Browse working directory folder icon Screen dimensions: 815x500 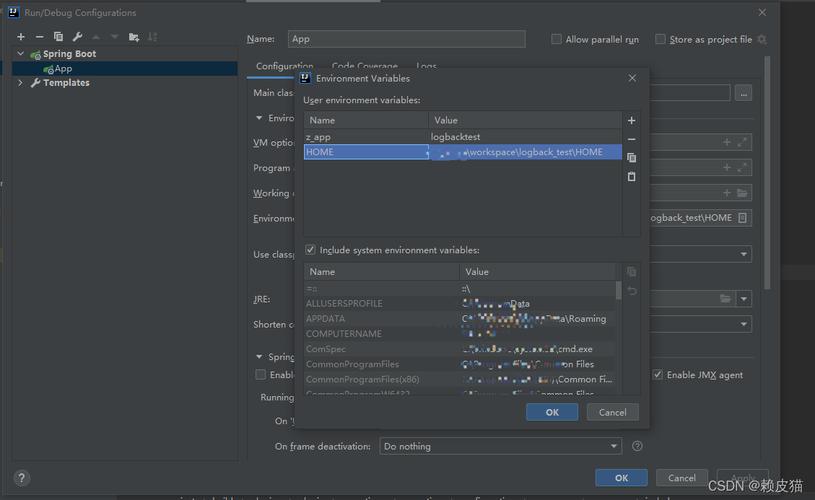tap(742, 193)
